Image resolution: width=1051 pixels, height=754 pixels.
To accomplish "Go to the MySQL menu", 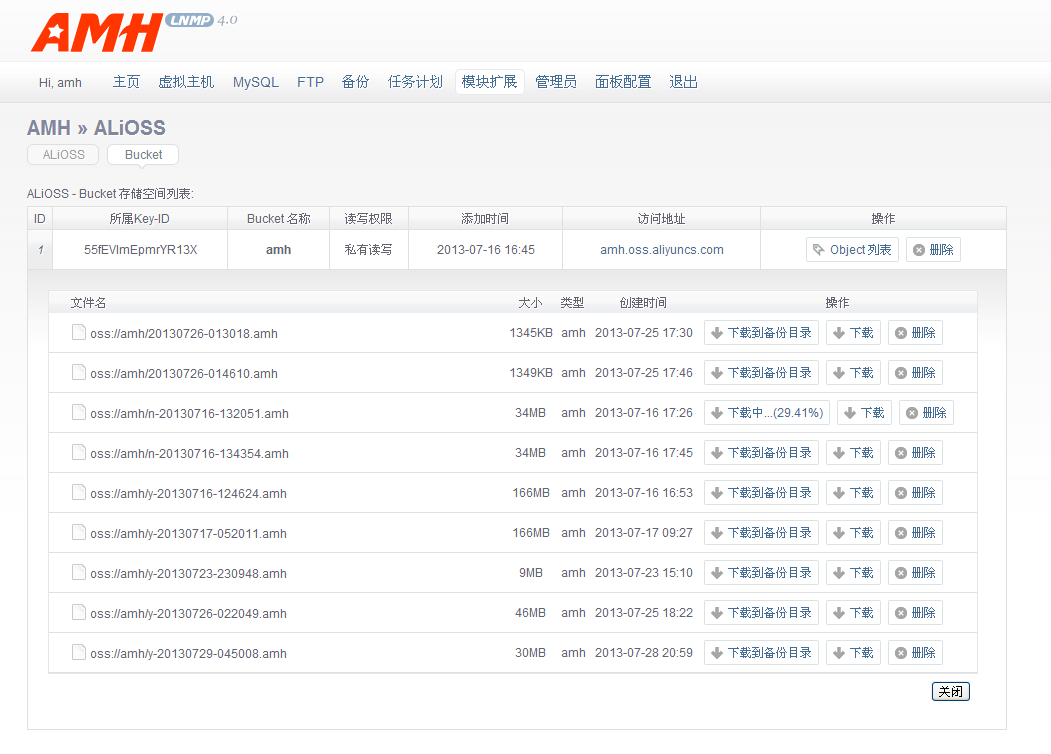I will click(x=256, y=82).
